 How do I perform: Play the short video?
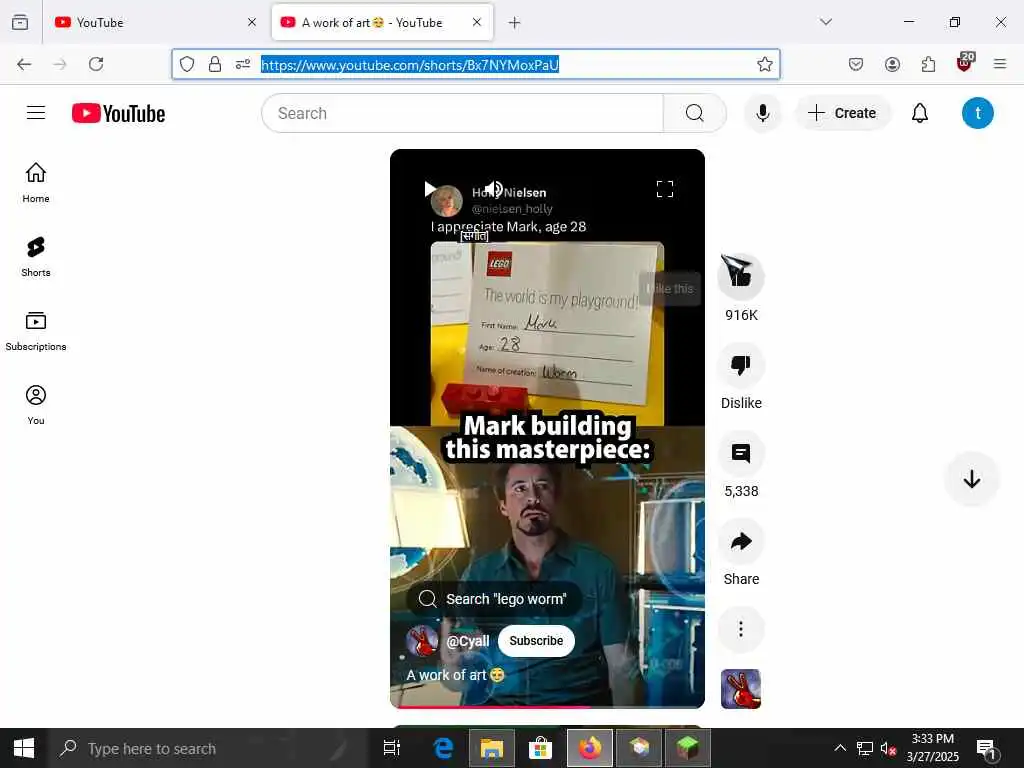point(430,189)
